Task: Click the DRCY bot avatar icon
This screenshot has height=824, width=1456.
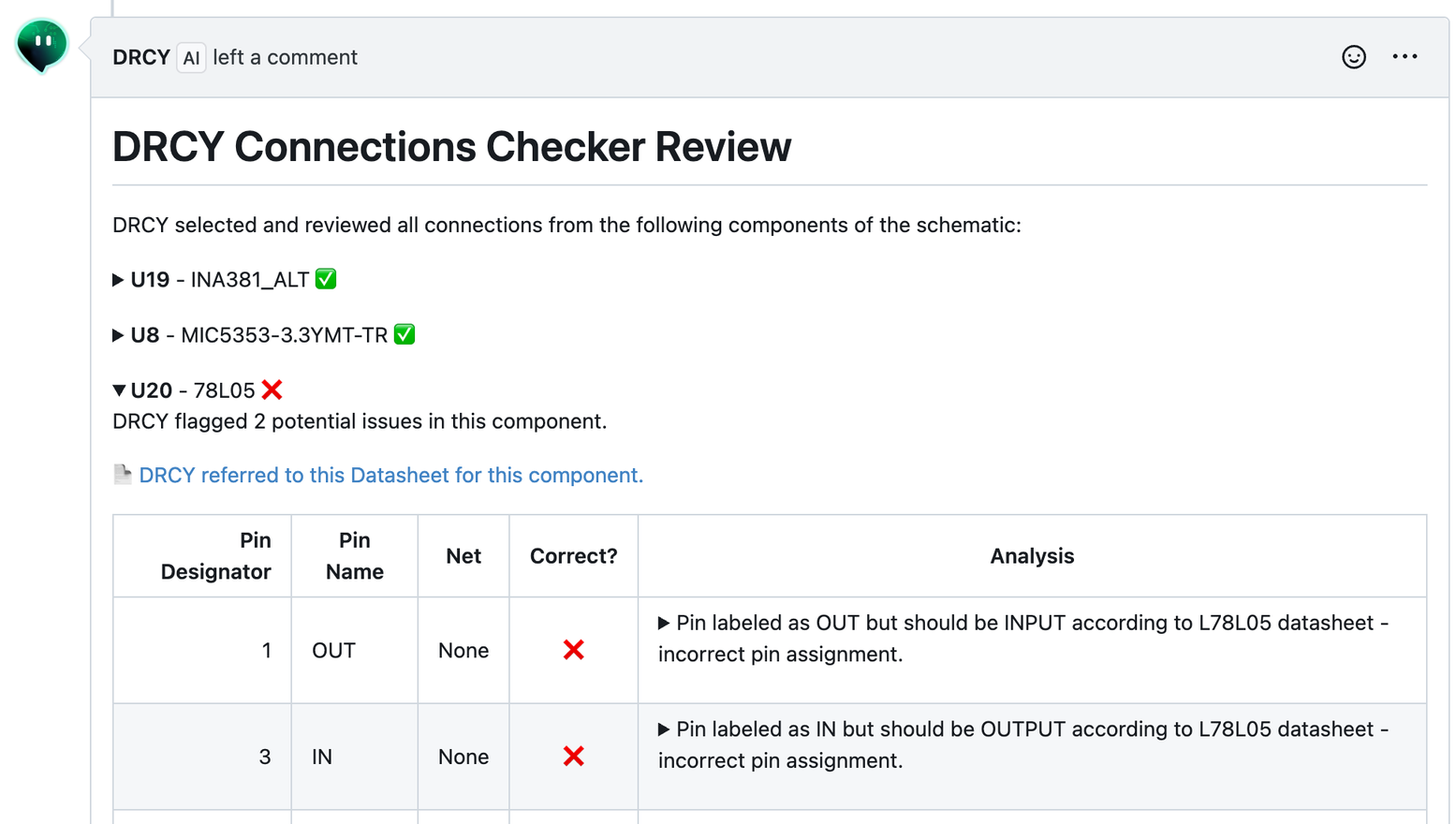Action: (x=42, y=45)
